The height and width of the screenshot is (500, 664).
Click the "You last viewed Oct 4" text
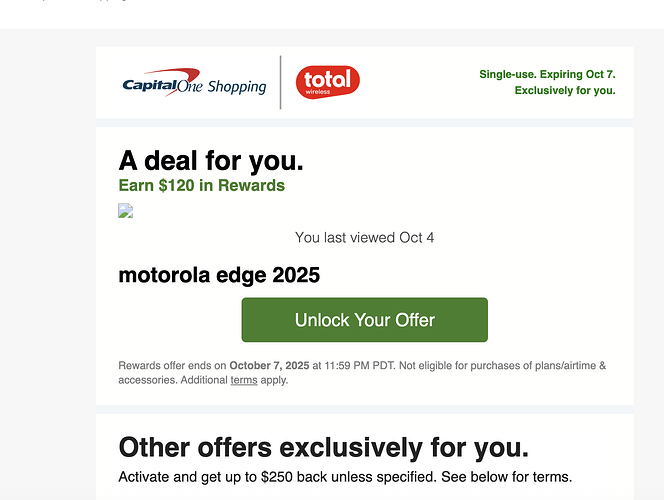coord(364,238)
